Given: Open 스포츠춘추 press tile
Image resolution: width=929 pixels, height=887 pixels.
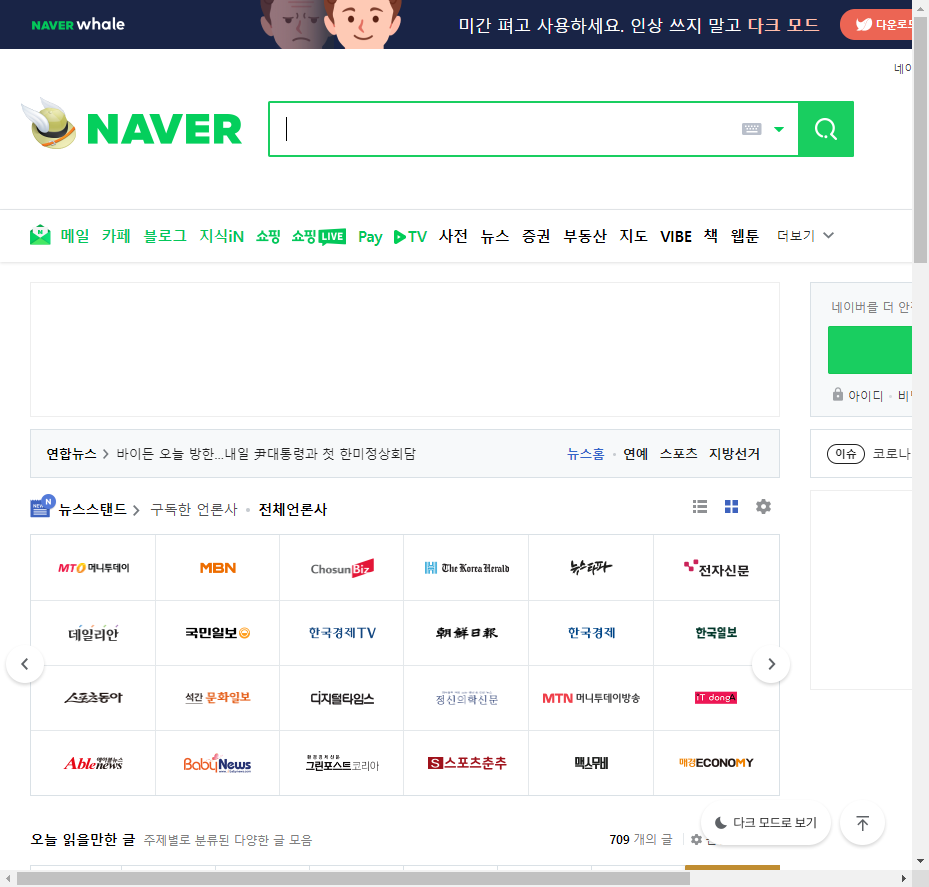Looking at the screenshot, I should [466, 763].
